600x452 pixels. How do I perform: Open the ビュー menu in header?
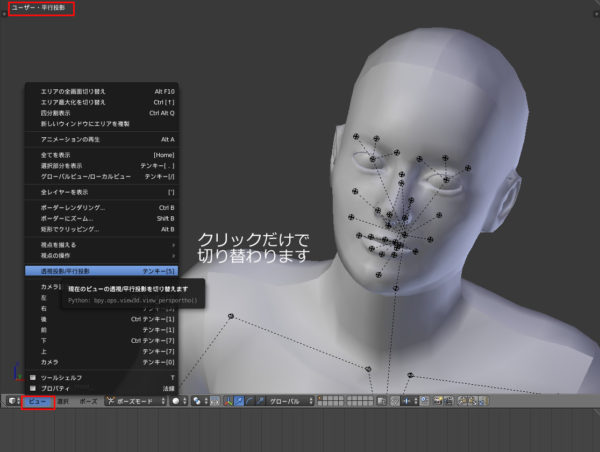(37, 400)
